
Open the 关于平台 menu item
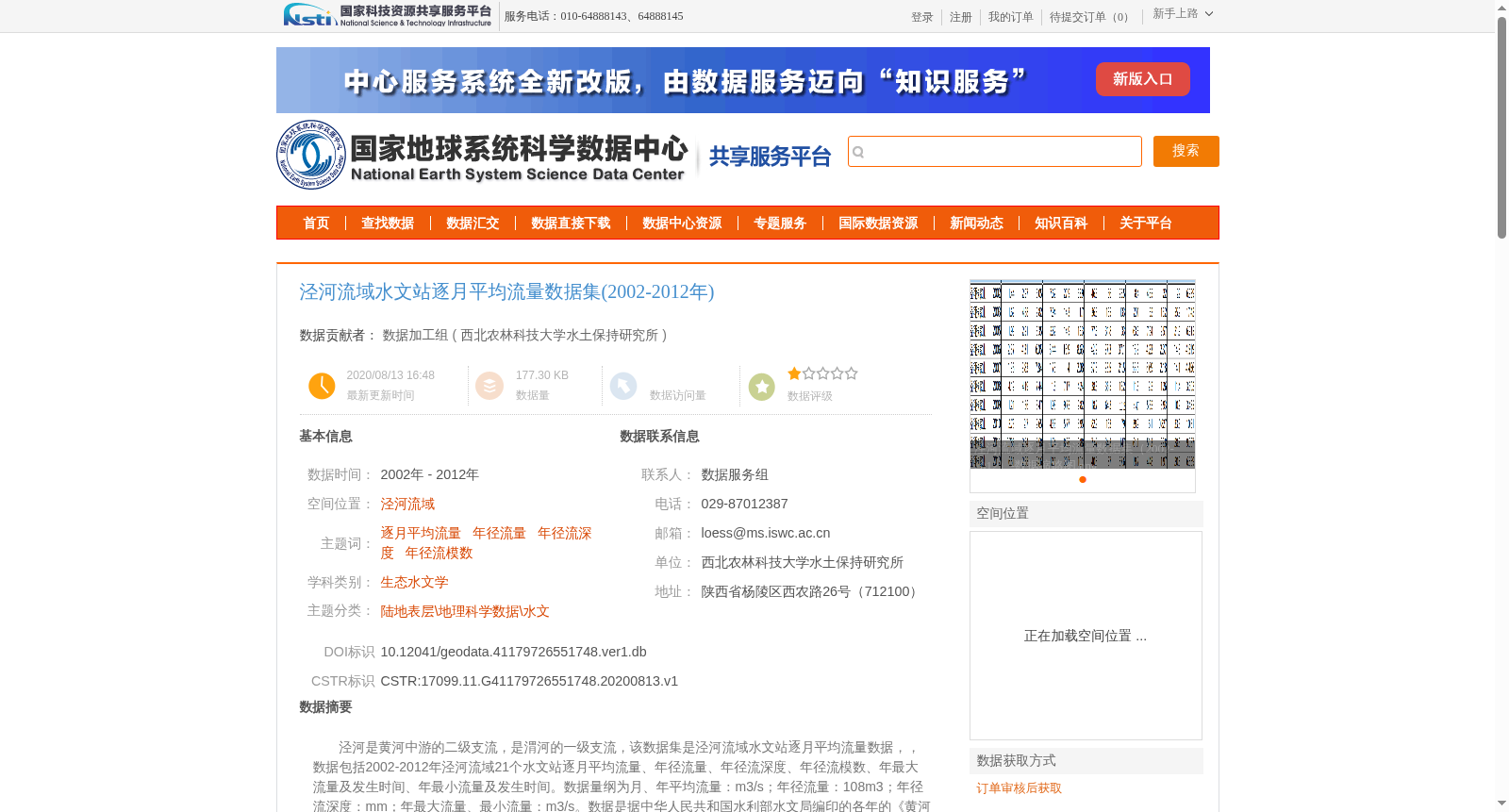pyautogui.click(x=1146, y=224)
